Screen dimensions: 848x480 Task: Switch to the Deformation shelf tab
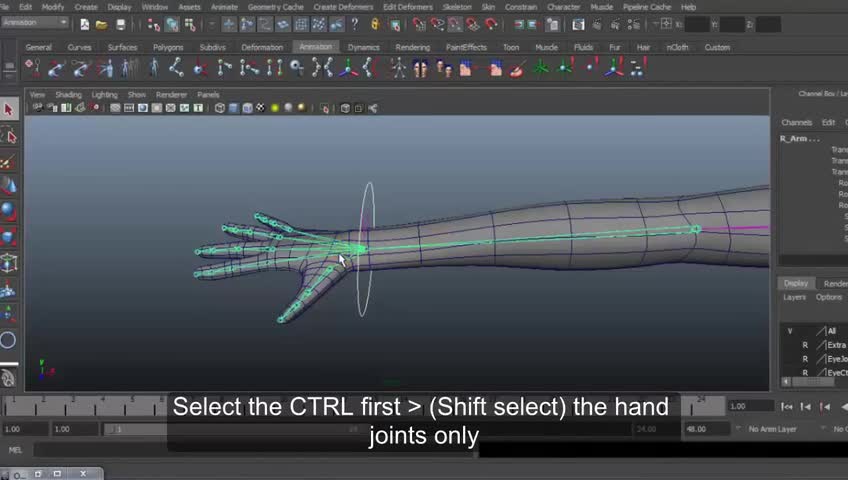coord(262,48)
